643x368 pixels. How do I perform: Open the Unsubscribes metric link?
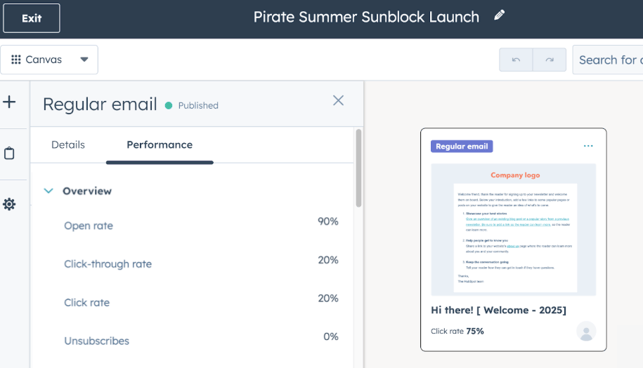(x=96, y=341)
